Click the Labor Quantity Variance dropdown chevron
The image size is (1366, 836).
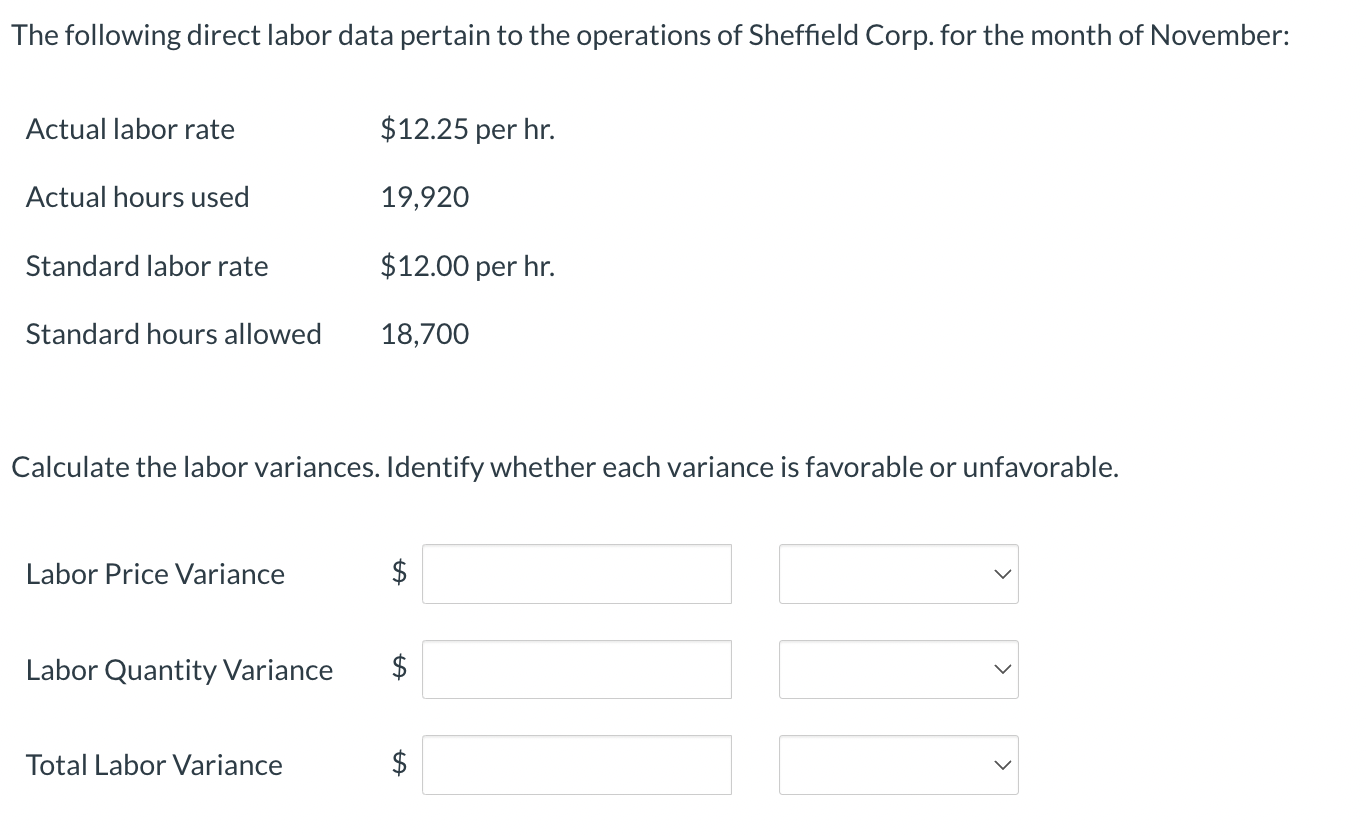point(1001,670)
